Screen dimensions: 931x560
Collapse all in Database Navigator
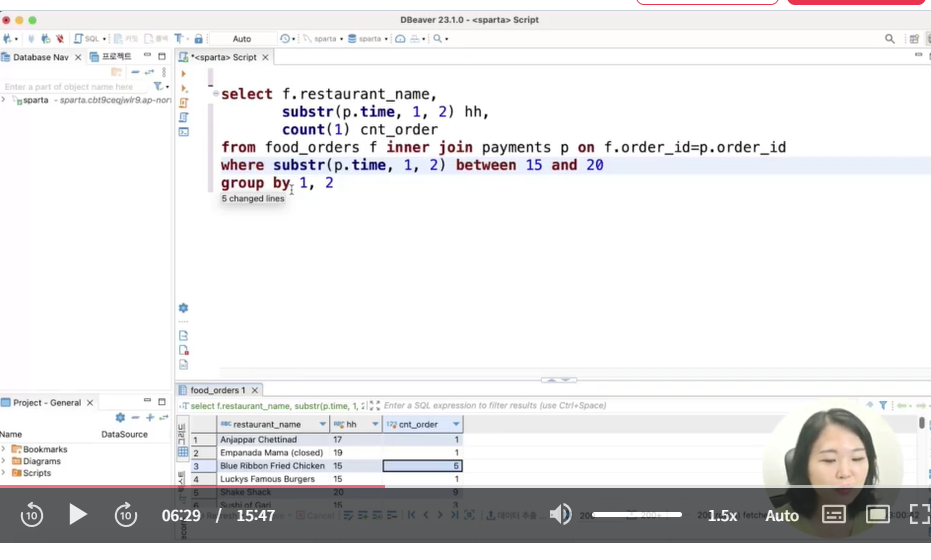(135, 72)
